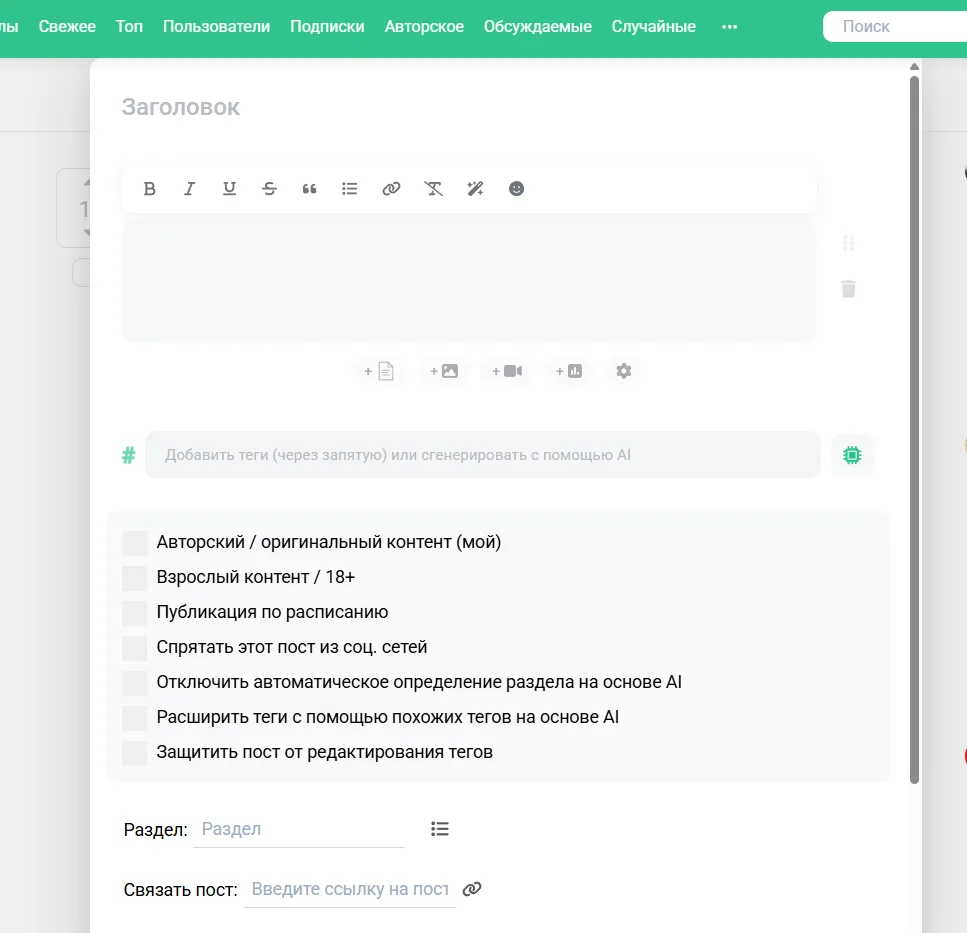Focus the Поиск search field
967x933 pixels.
coord(895,27)
